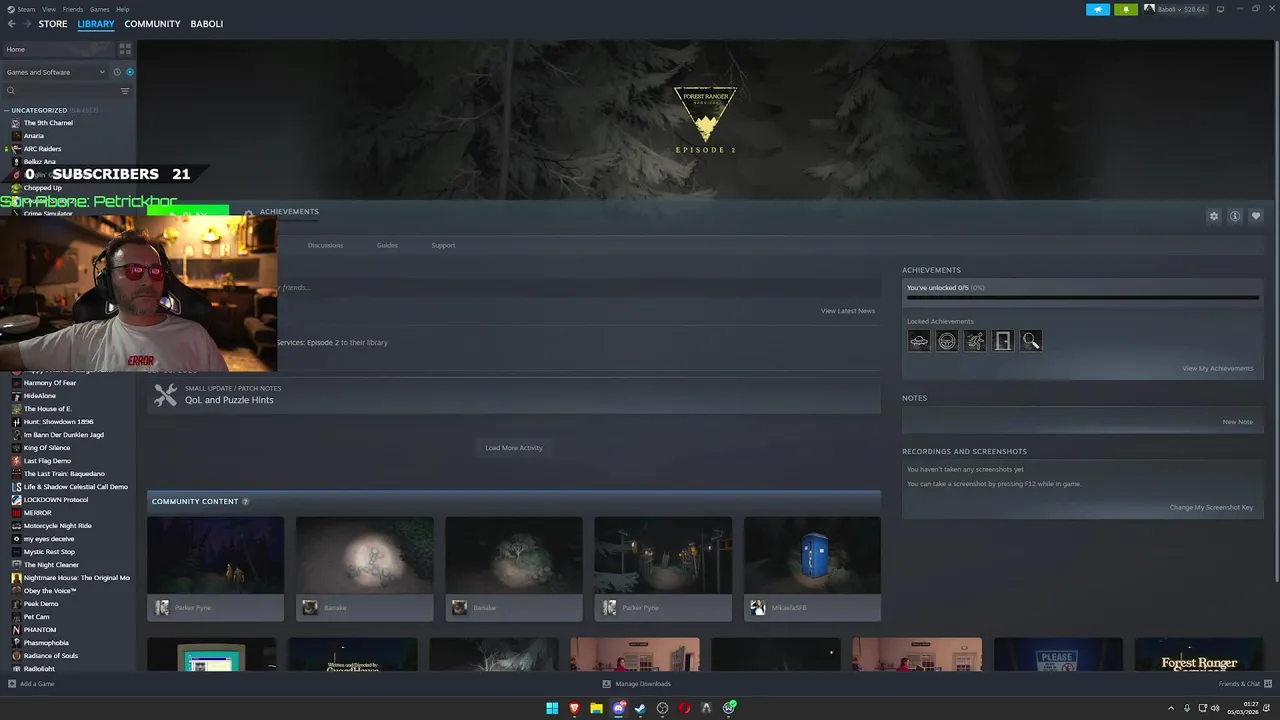1280x720 pixels.
Task: Open File Explorer from taskbar
Action: pos(596,708)
